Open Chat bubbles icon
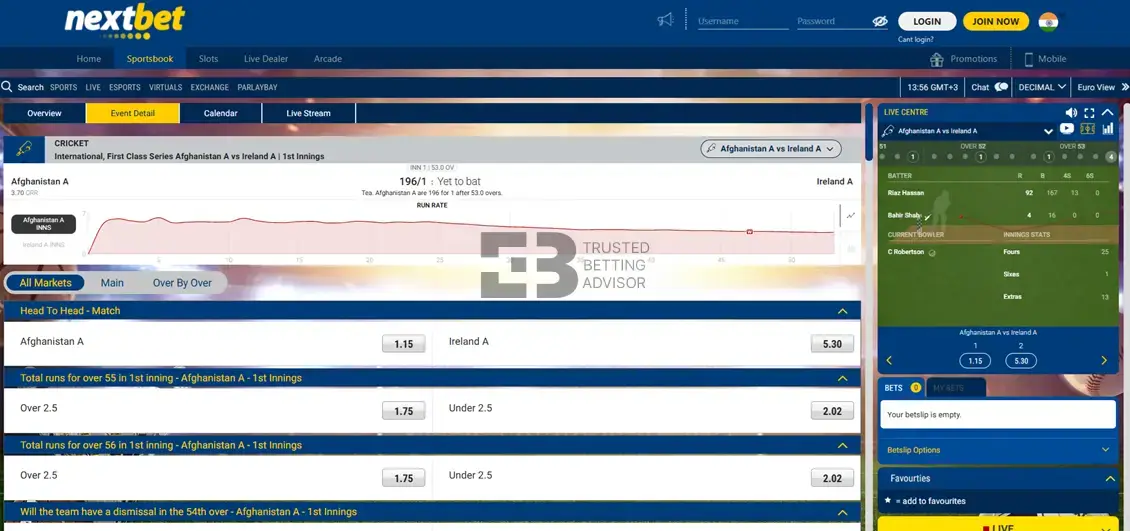1130x531 pixels. tap(1001, 87)
